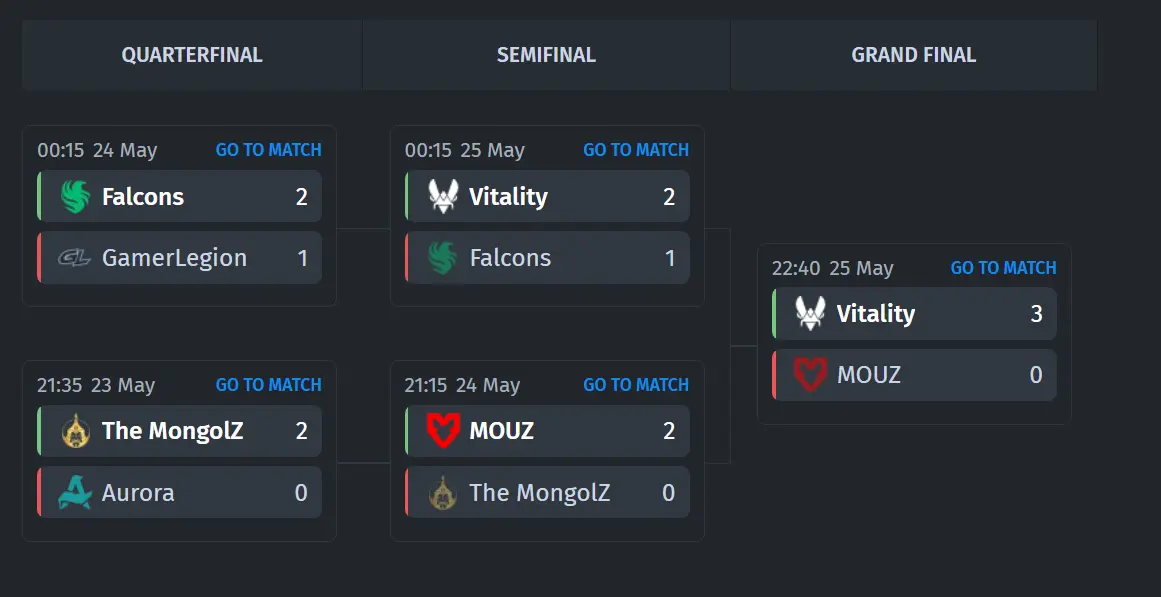Click the Vitality logo in the semifinal
This screenshot has width=1161, height=597.
tap(443, 196)
